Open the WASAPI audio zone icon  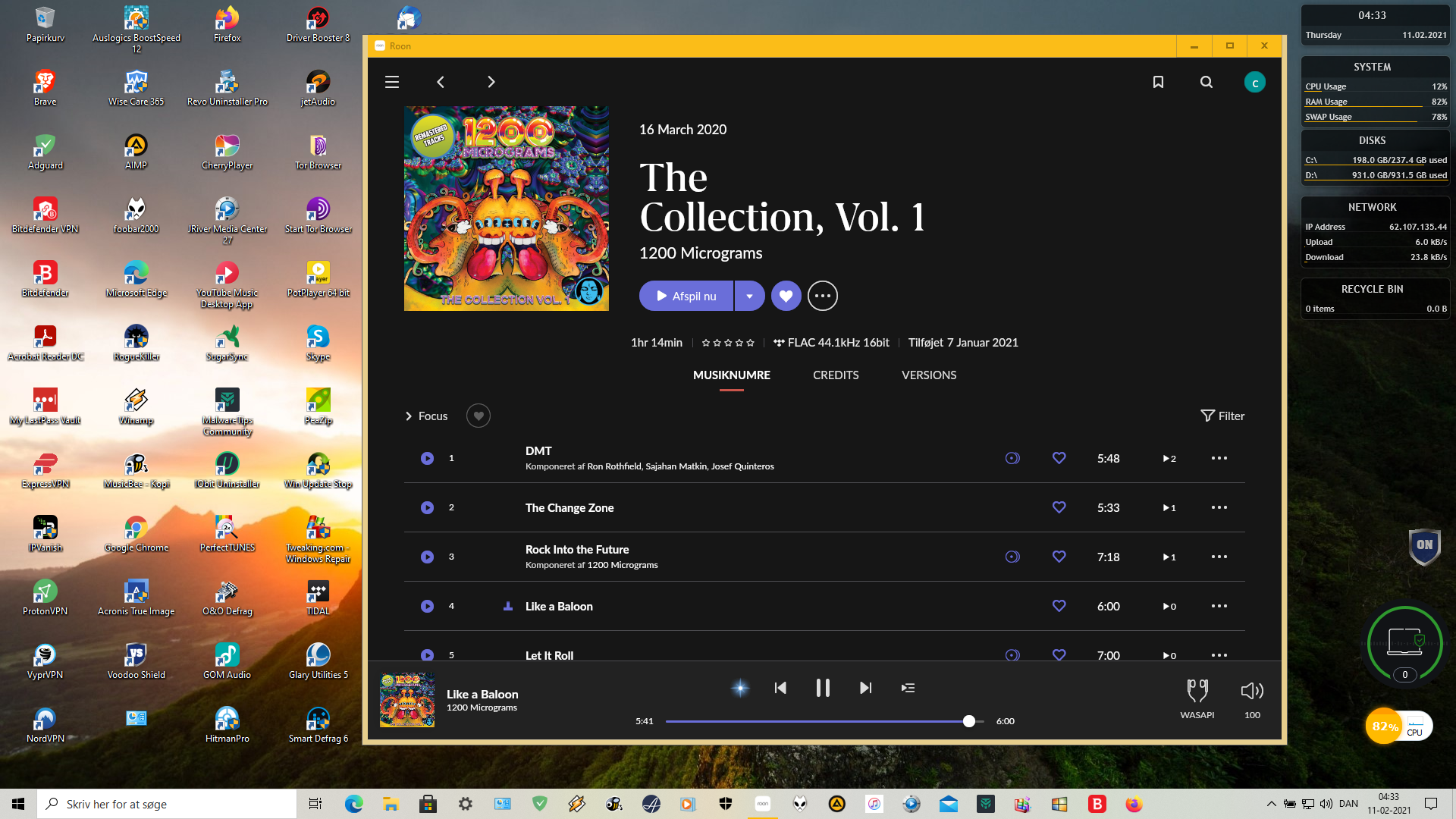1197,691
